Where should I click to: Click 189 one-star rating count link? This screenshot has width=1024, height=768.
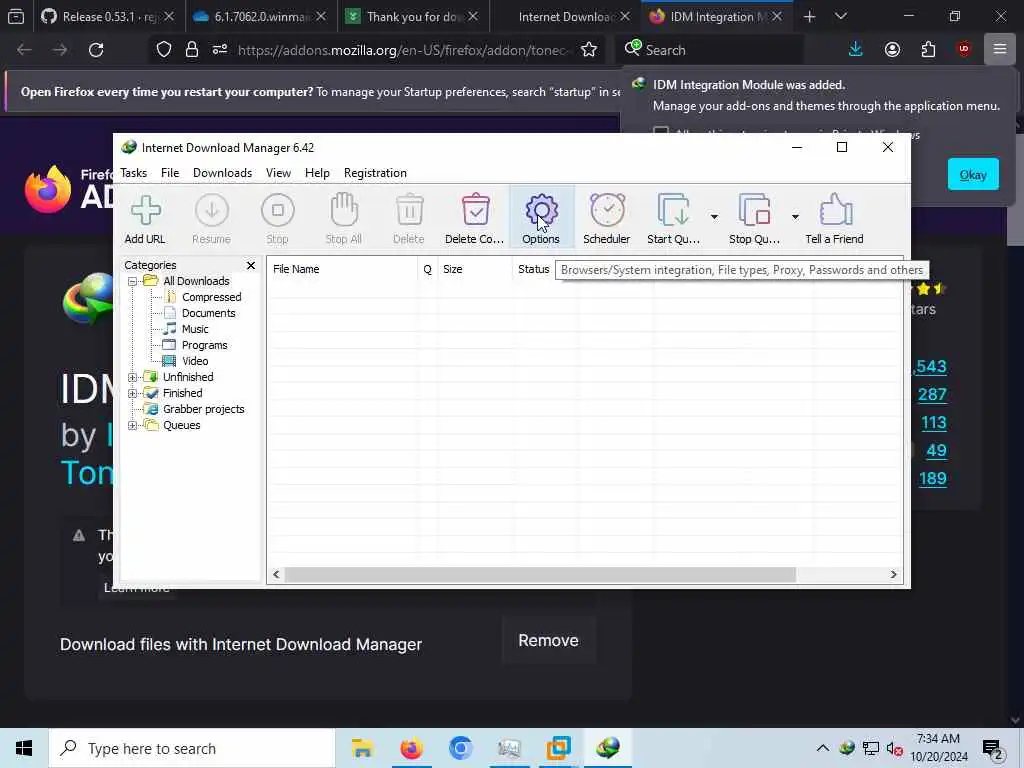click(x=933, y=479)
